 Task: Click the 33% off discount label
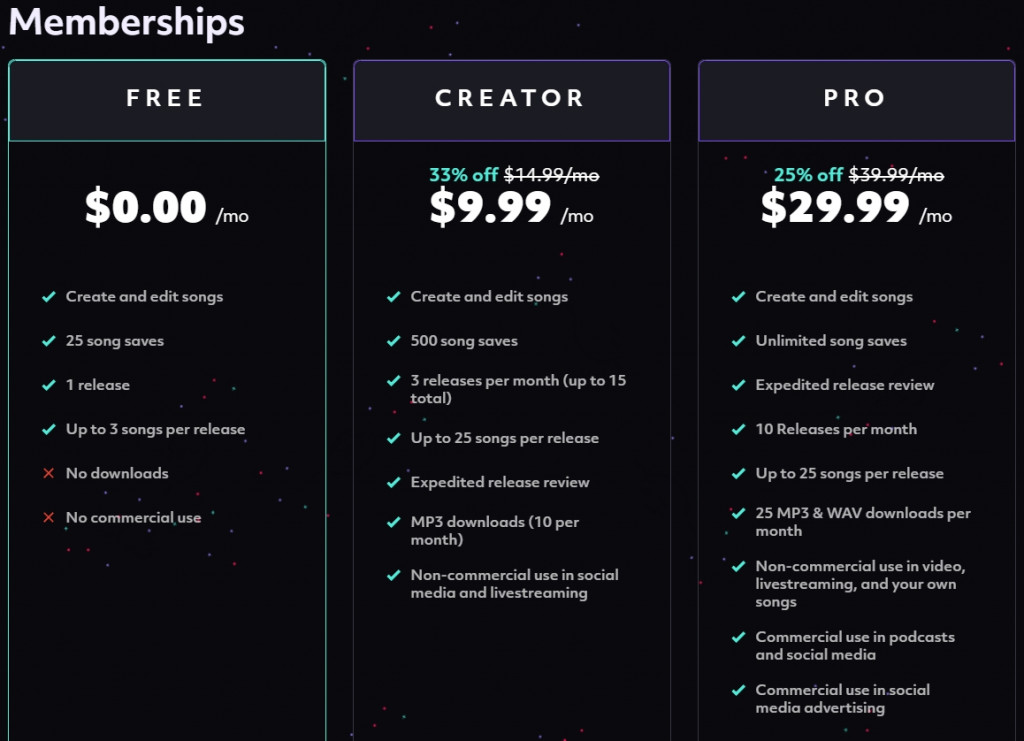pos(463,175)
